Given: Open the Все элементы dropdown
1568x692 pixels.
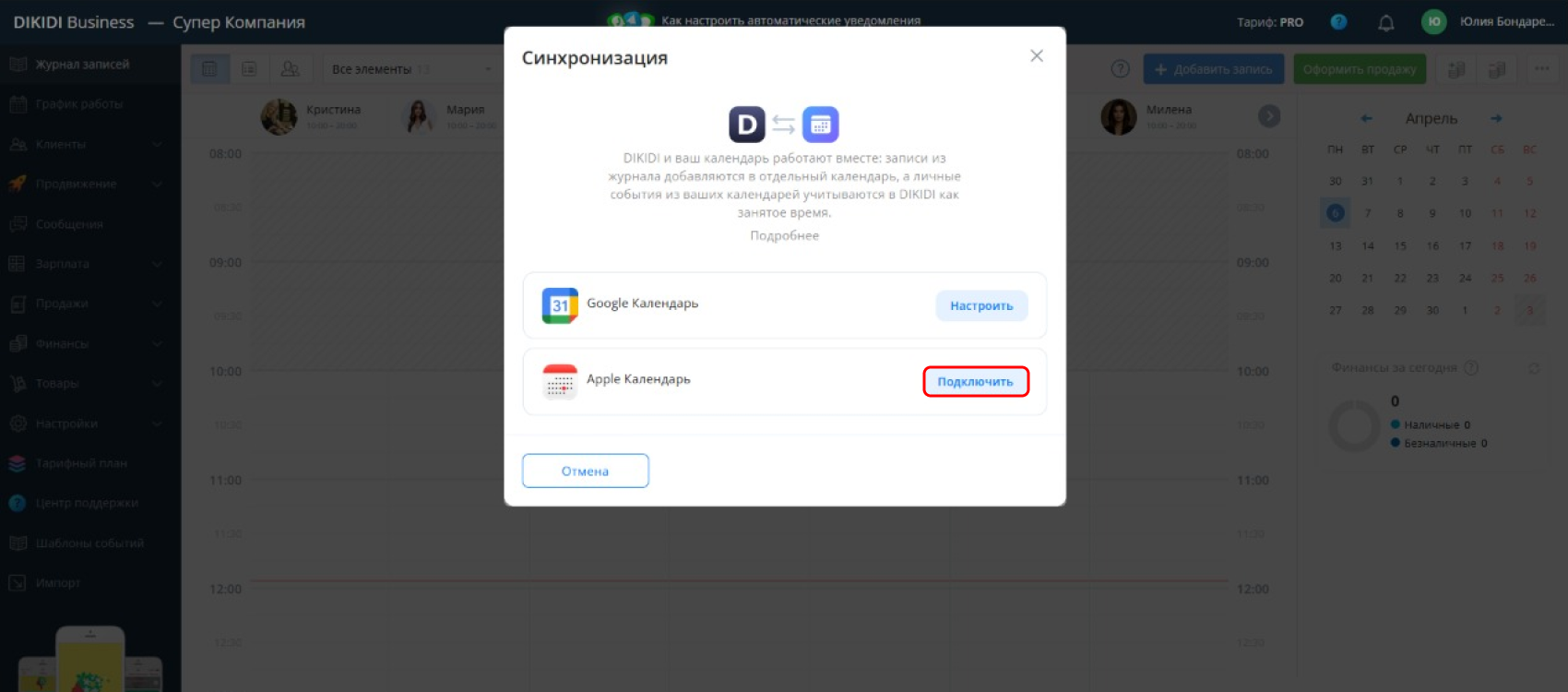Looking at the screenshot, I should pos(412,69).
